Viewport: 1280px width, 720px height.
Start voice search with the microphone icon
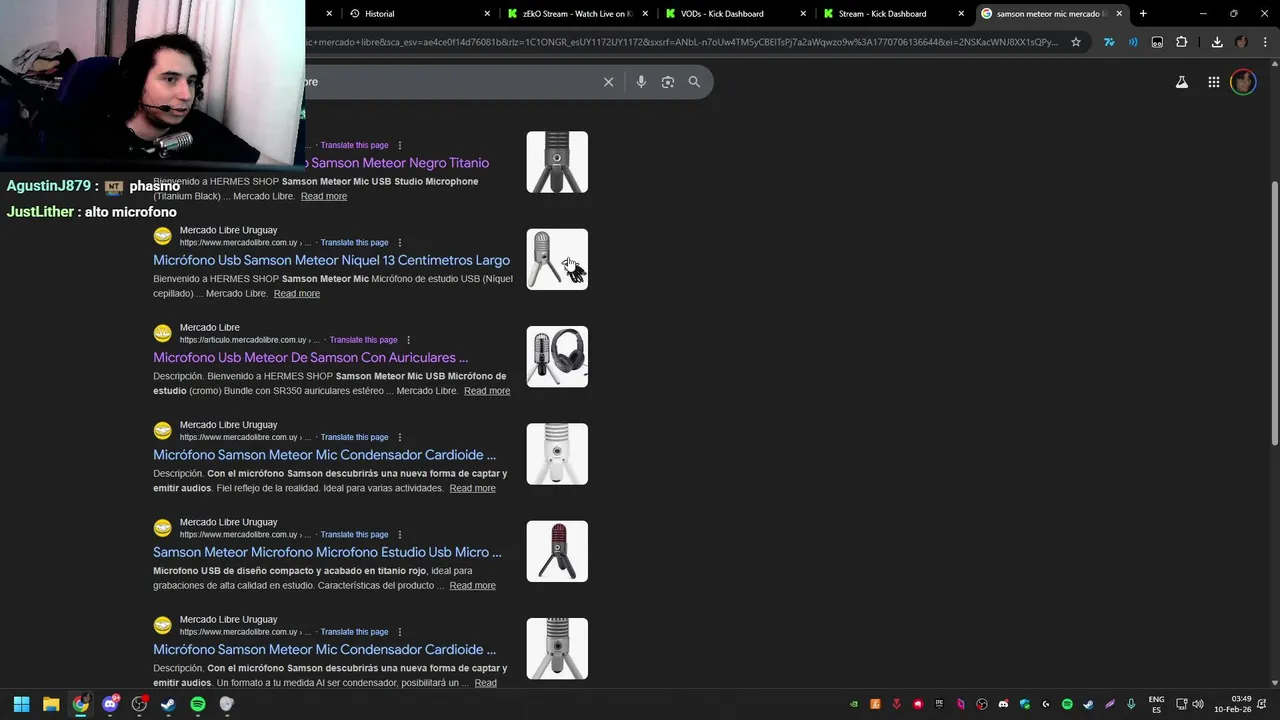pyautogui.click(x=641, y=82)
